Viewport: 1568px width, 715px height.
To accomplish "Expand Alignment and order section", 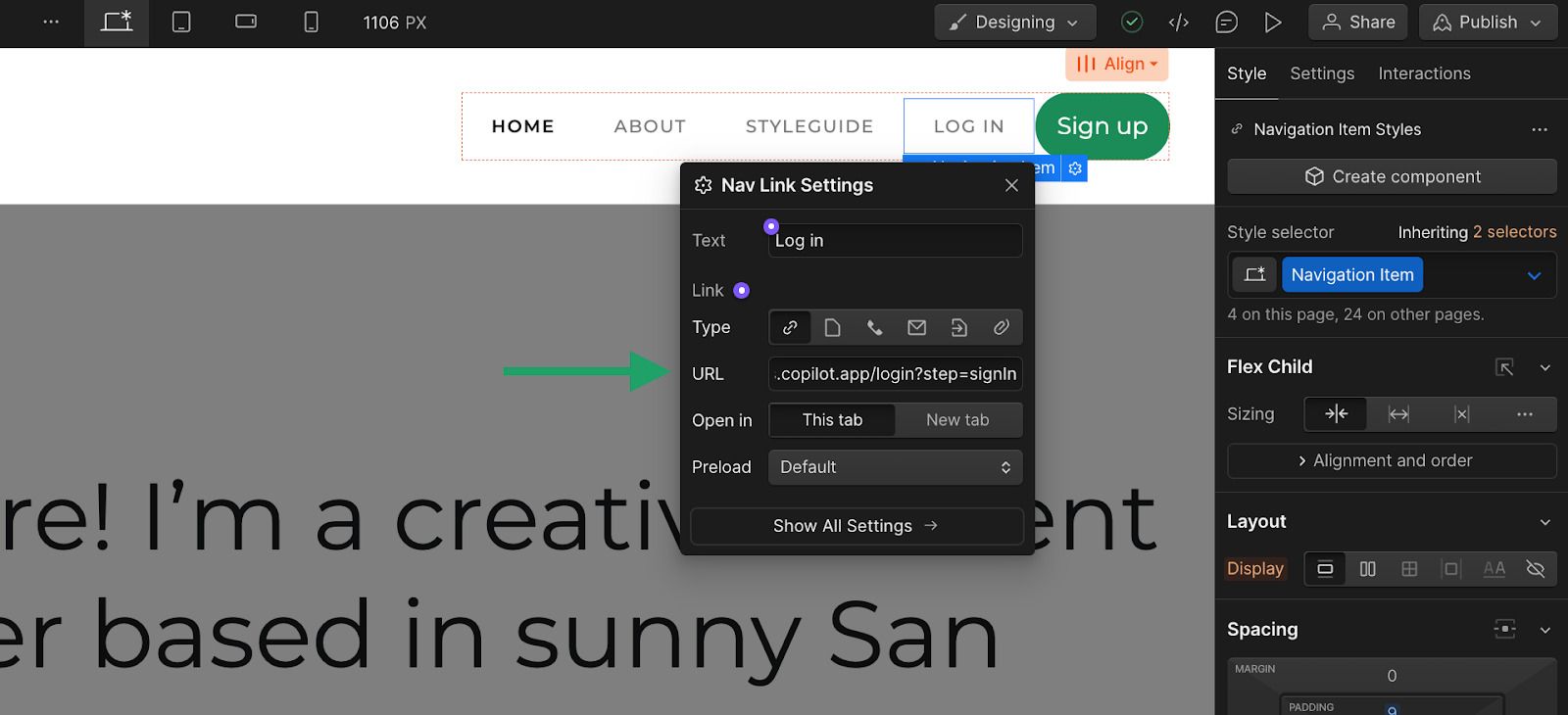I will [x=1392, y=460].
